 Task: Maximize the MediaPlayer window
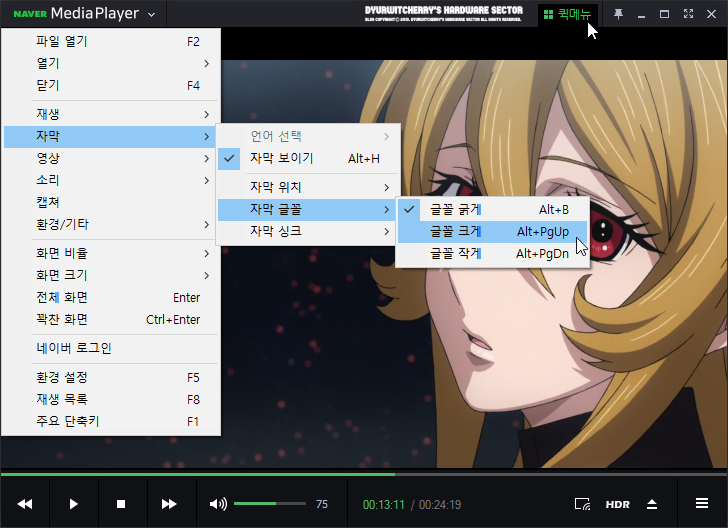(664, 14)
